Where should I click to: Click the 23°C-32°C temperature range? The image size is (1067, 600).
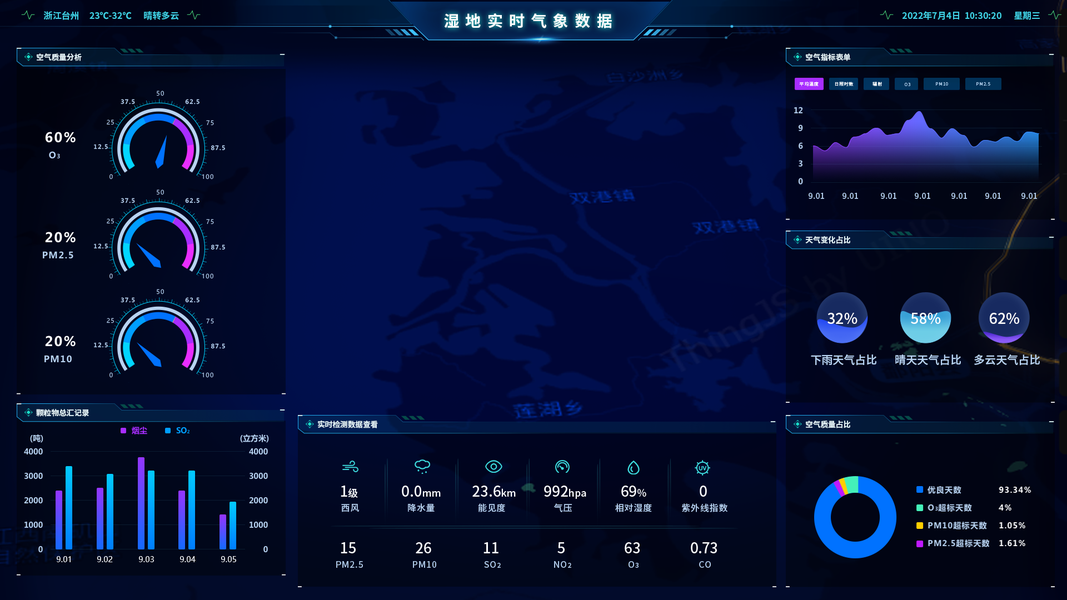pyautogui.click(x=110, y=15)
